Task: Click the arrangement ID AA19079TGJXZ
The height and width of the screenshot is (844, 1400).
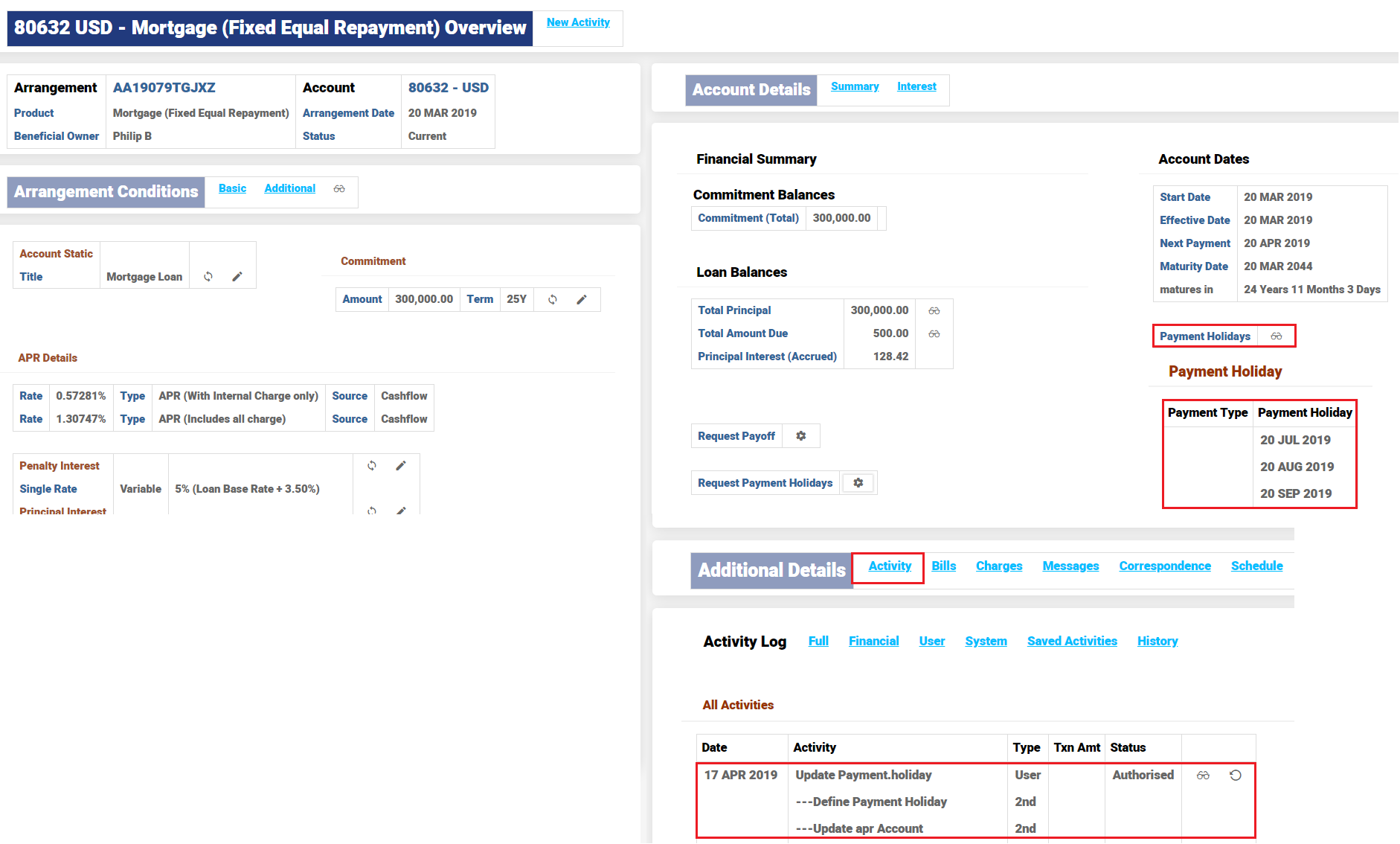Action: click(164, 88)
